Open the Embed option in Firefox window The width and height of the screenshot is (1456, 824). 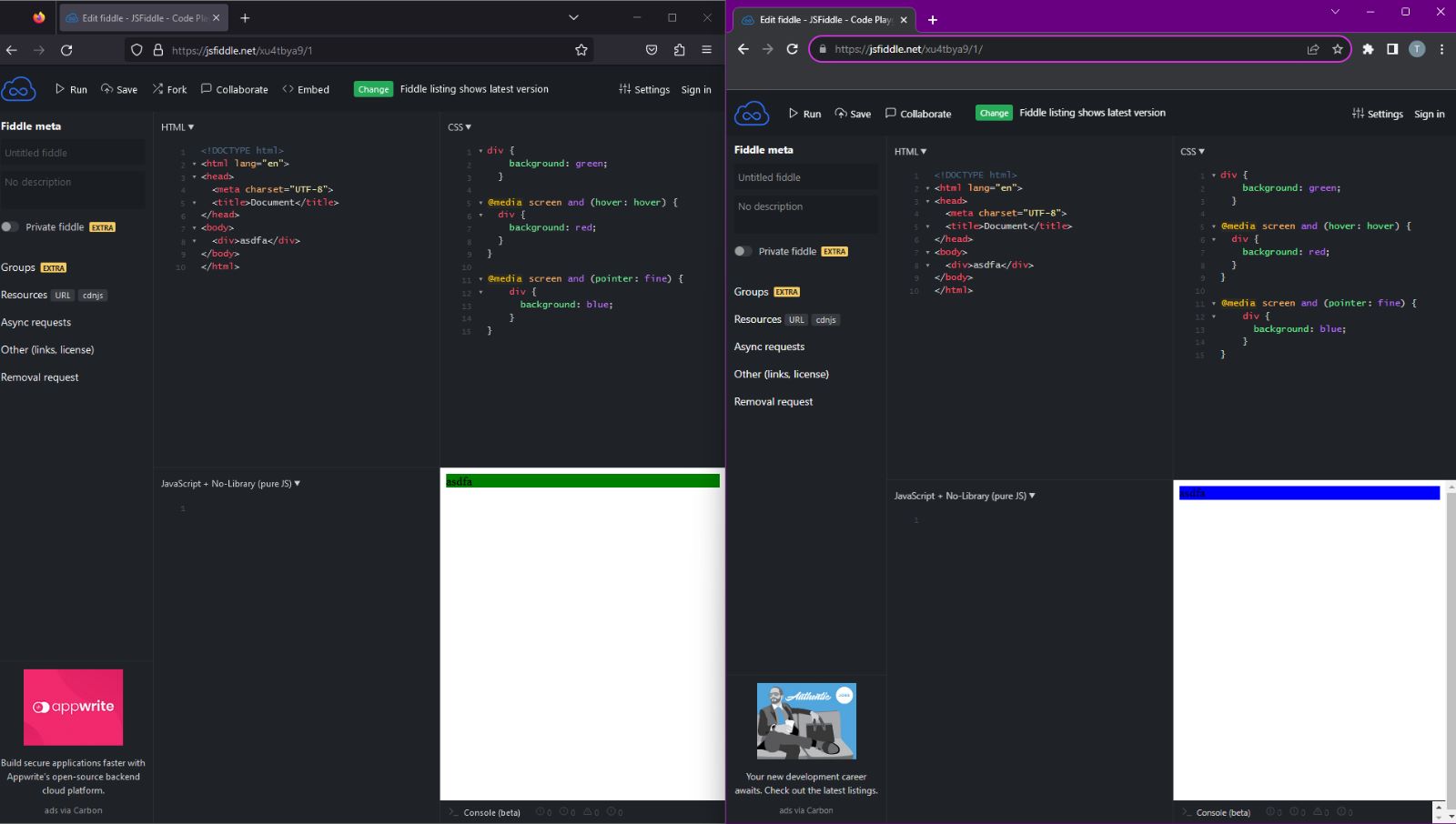[x=306, y=89]
